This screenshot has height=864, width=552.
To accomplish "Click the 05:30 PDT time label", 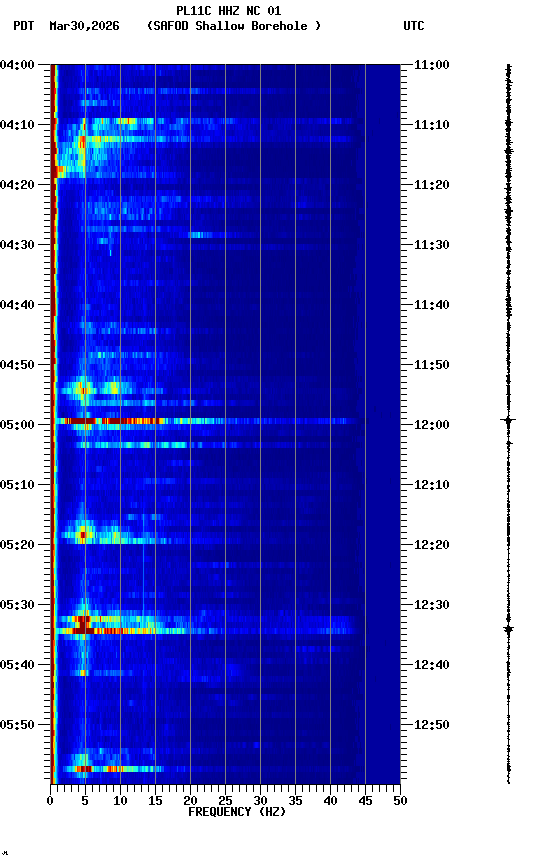I will point(17,606).
